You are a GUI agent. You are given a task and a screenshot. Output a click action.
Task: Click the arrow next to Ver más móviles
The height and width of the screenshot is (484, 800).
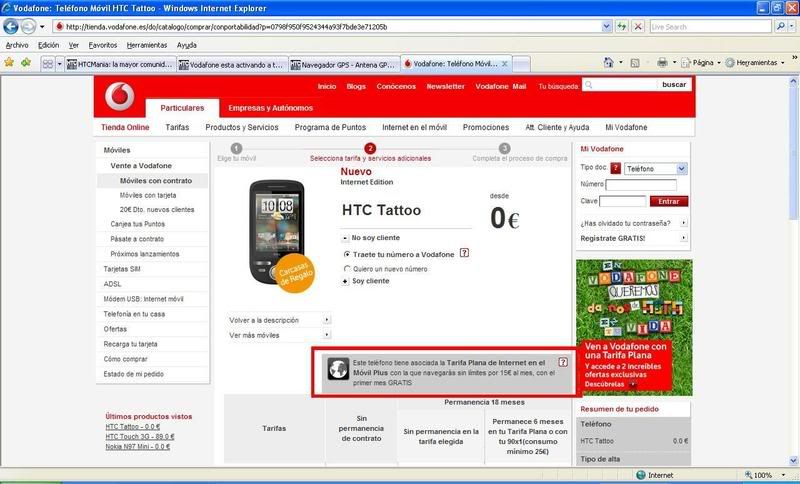327,335
